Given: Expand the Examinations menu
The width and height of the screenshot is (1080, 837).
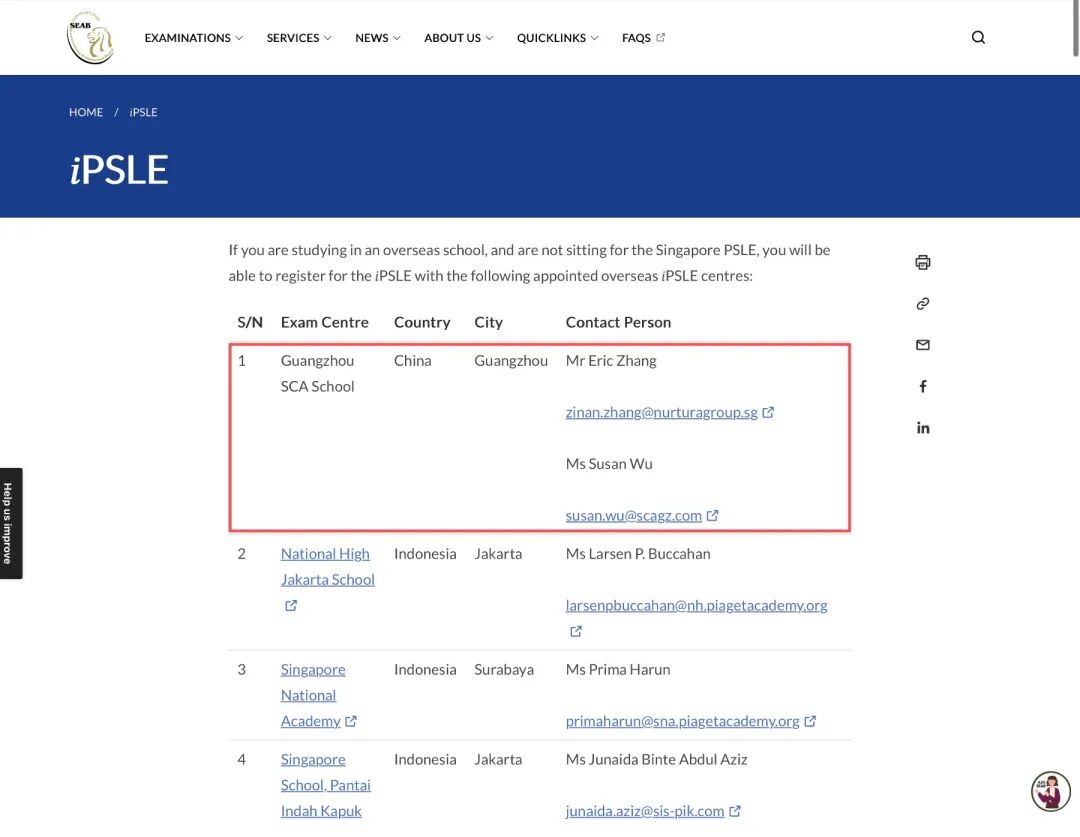Looking at the screenshot, I should 193,38.
